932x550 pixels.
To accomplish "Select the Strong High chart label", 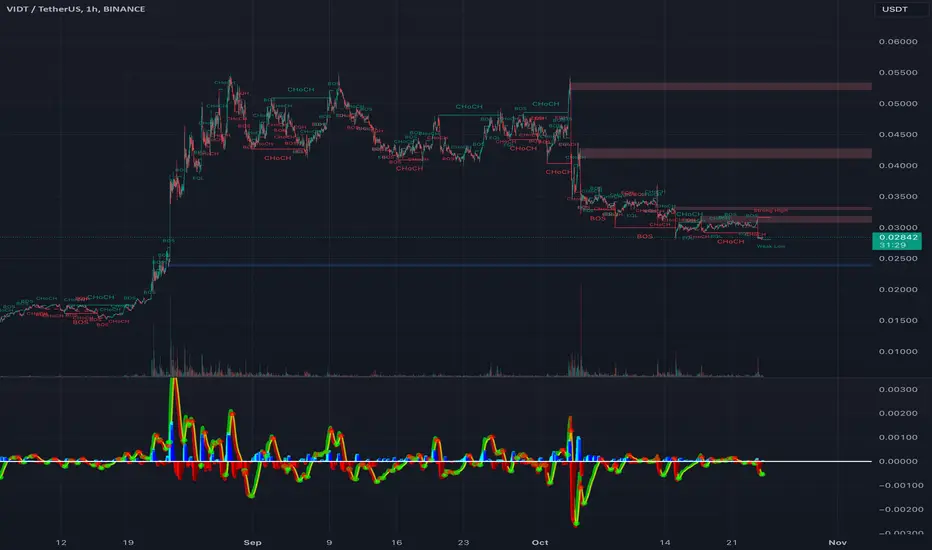I will point(771,210).
